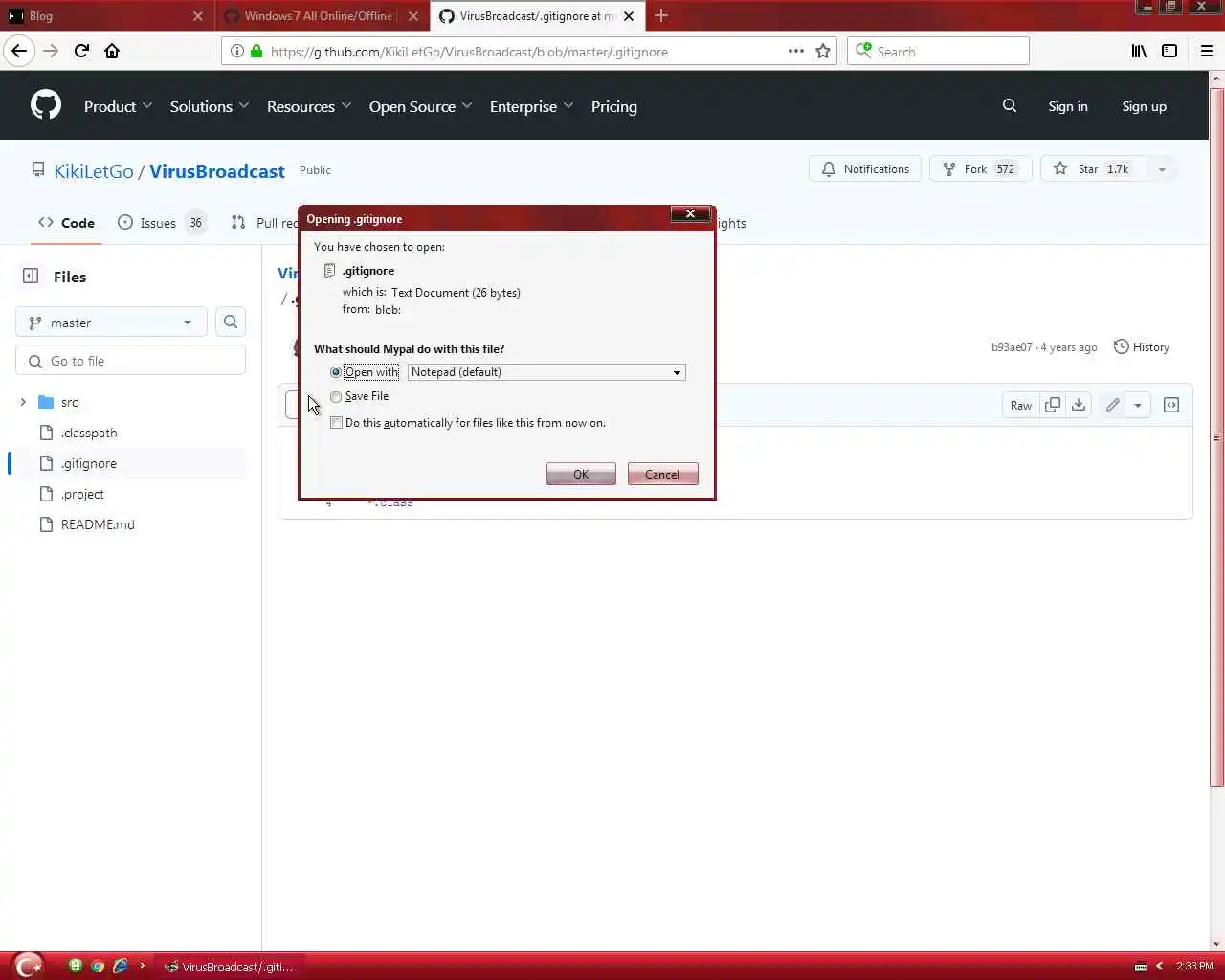Click the Sign in link

[1068, 106]
